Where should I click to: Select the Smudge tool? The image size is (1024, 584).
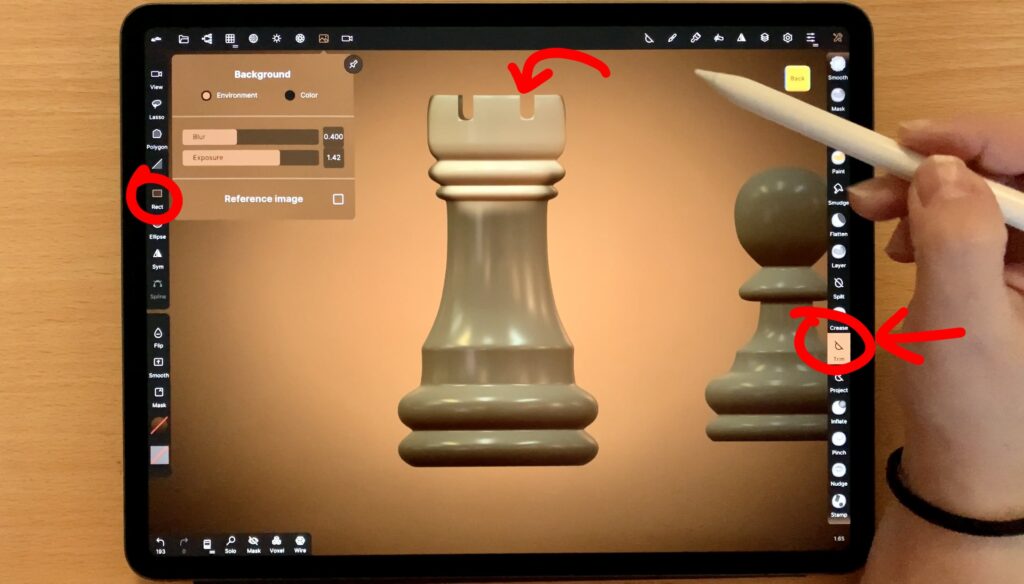(x=838, y=190)
